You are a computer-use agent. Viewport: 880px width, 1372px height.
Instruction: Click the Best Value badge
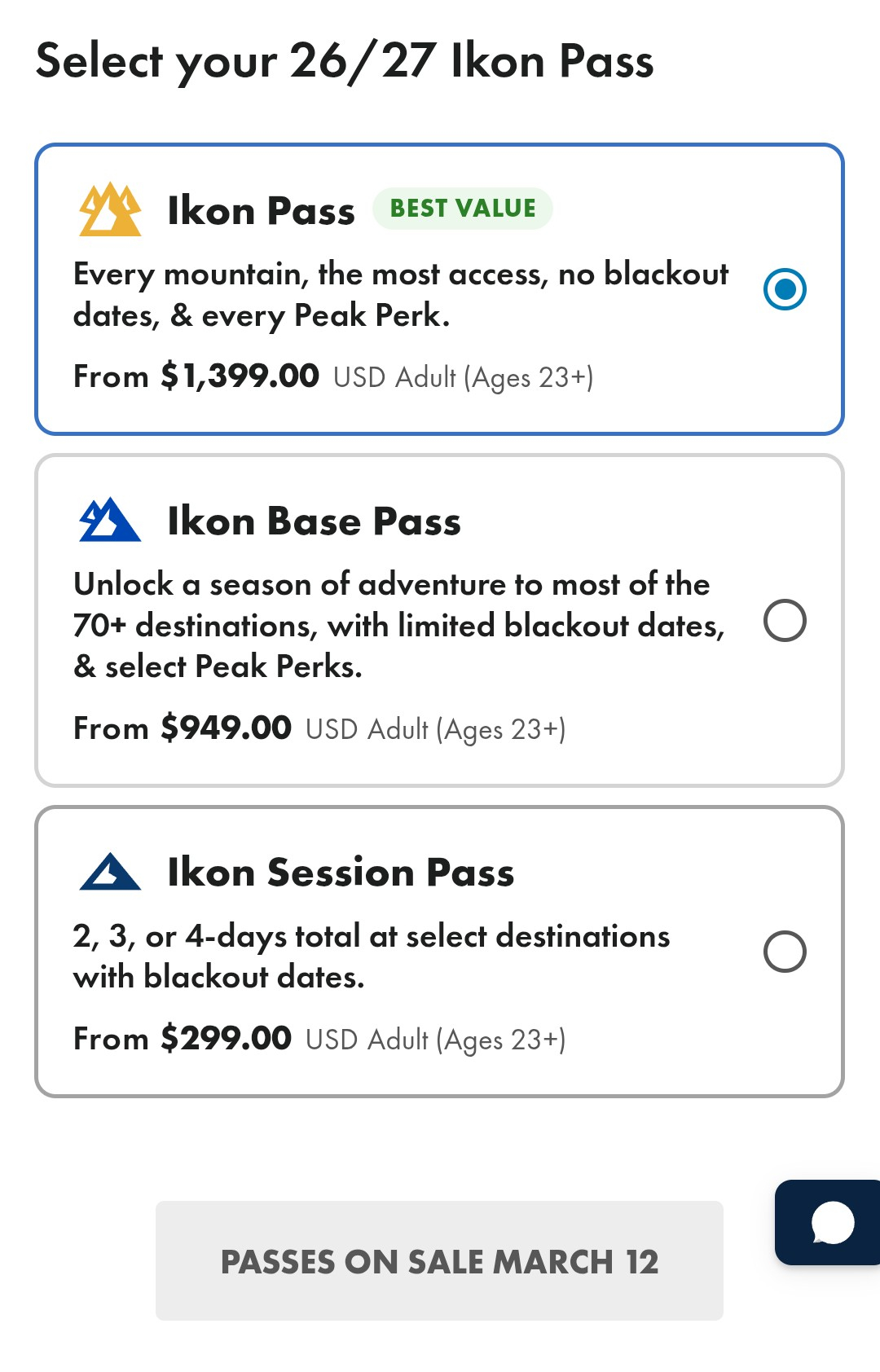pos(463,209)
